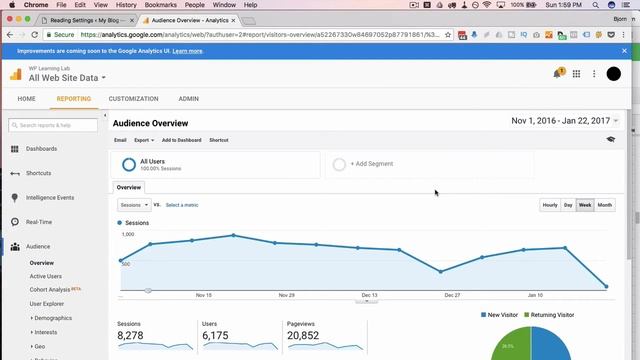Open the Chrome three-dot menu
This screenshot has height=360, width=640.
(x=623, y=35)
